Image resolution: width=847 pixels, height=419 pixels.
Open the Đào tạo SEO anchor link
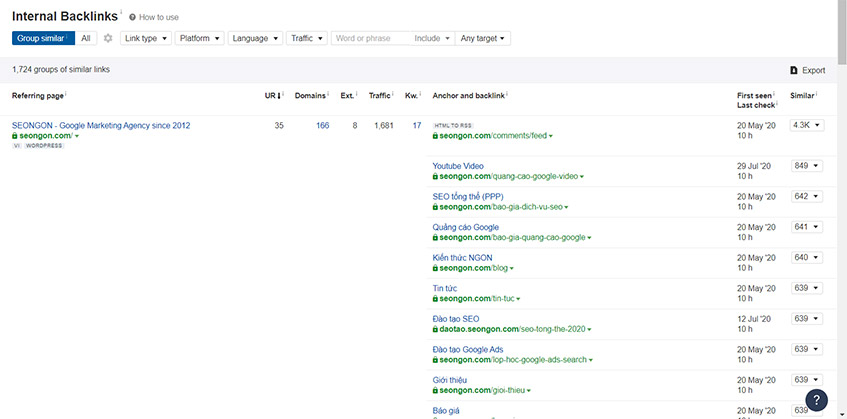(x=456, y=319)
